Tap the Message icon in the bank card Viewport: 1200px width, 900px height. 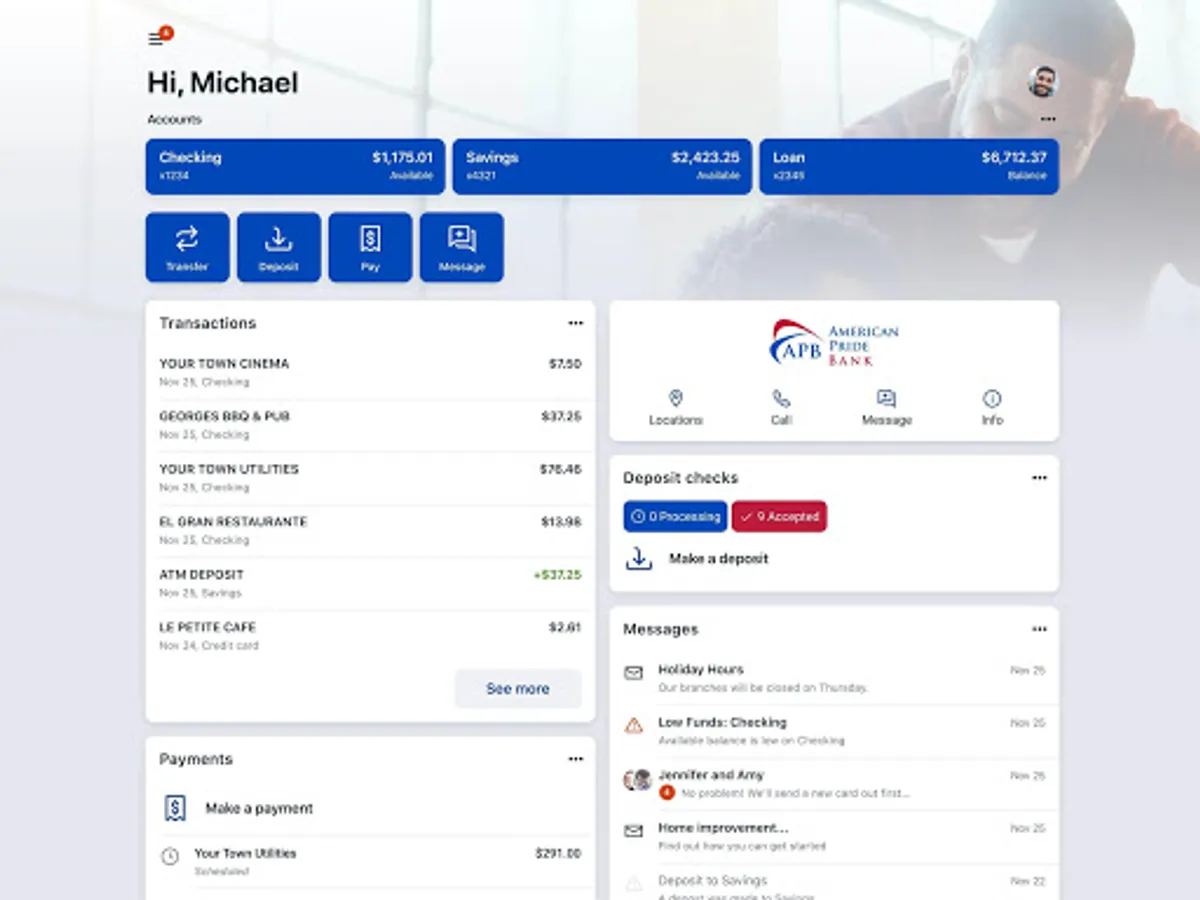pos(886,398)
